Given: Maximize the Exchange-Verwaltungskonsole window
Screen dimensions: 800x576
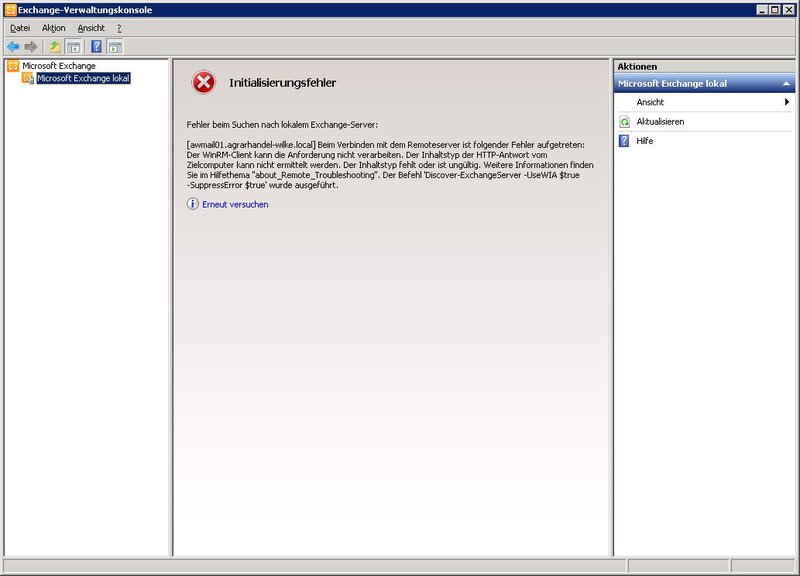Looking at the screenshot, I should (774, 10).
